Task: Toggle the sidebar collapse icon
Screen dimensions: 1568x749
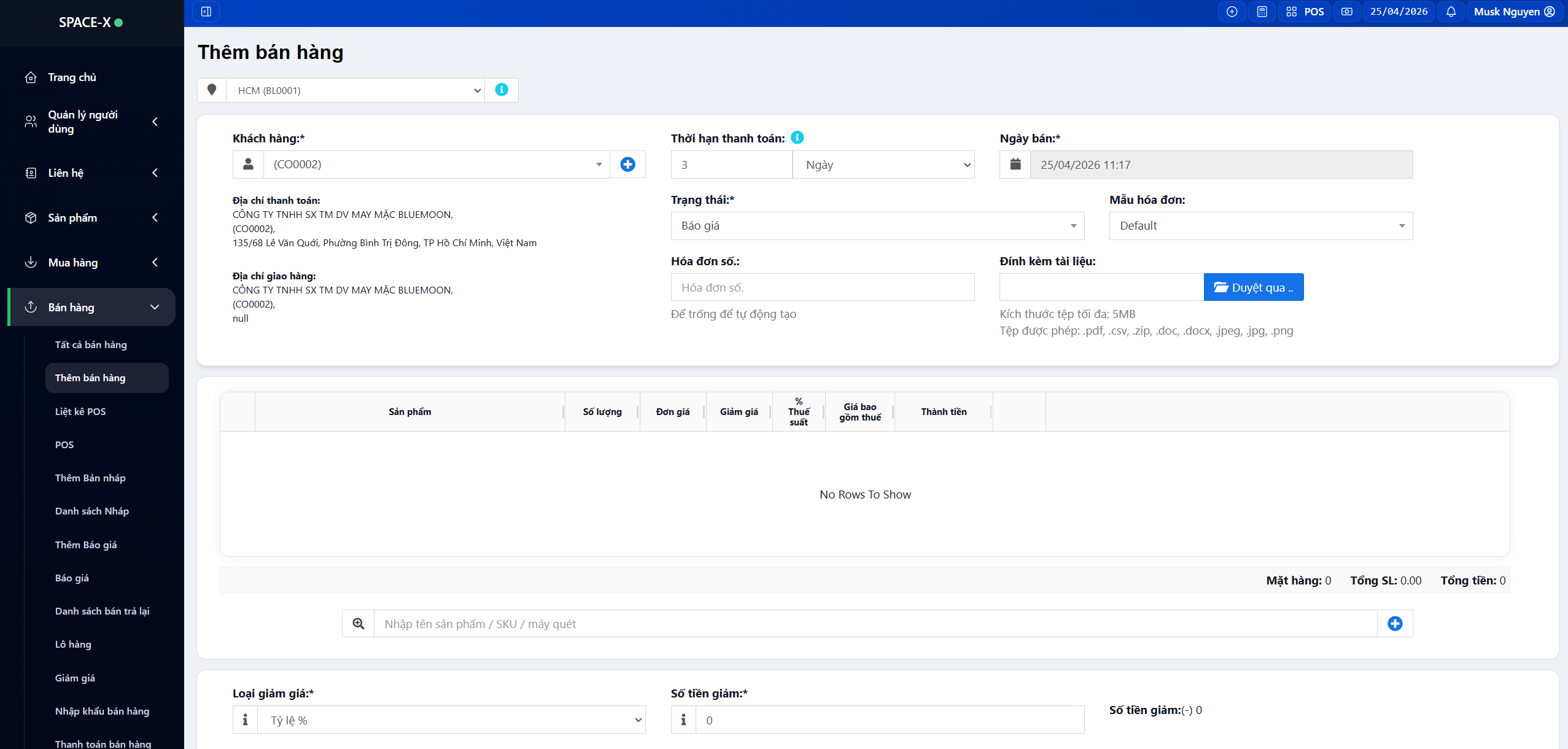Action: point(206,12)
